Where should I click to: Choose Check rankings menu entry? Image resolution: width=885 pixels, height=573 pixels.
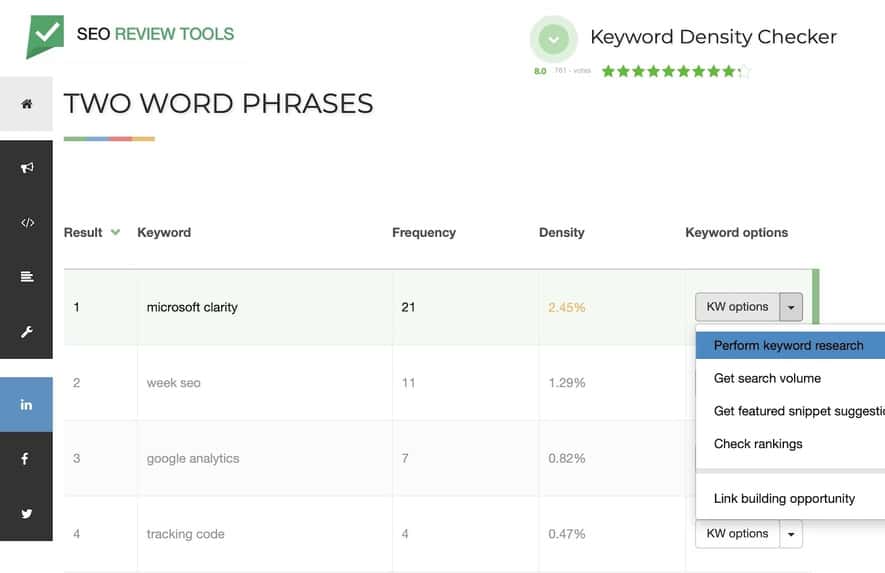tap(790, 444)
